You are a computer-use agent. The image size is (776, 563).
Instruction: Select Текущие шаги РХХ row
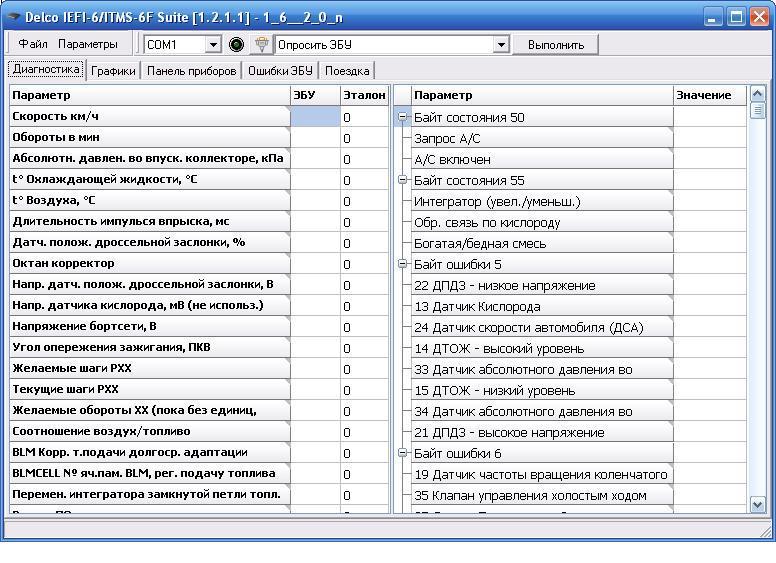149,390
